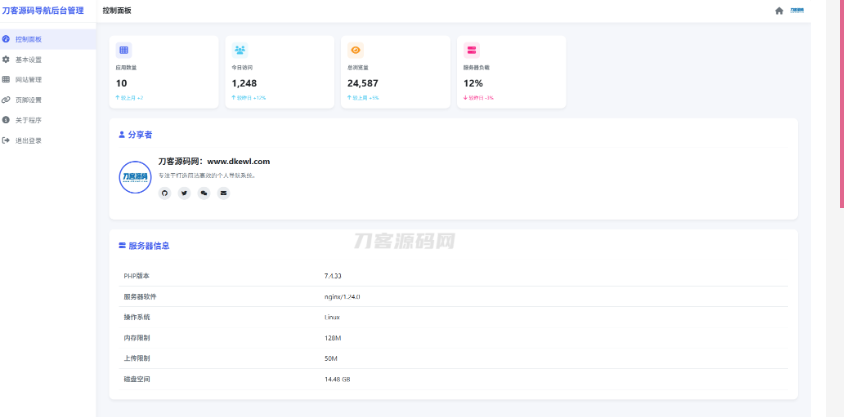Click the pink vertical scrollbar on right
Image resolution: width=844 pixels, height=417 pixels.
tap(840, 100)
